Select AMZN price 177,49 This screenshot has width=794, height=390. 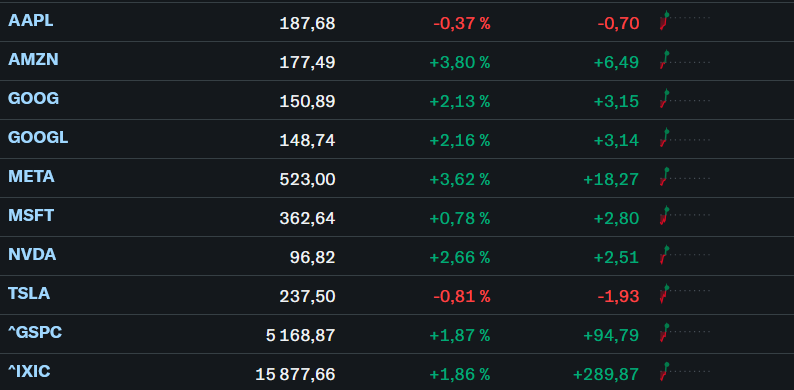307,62
